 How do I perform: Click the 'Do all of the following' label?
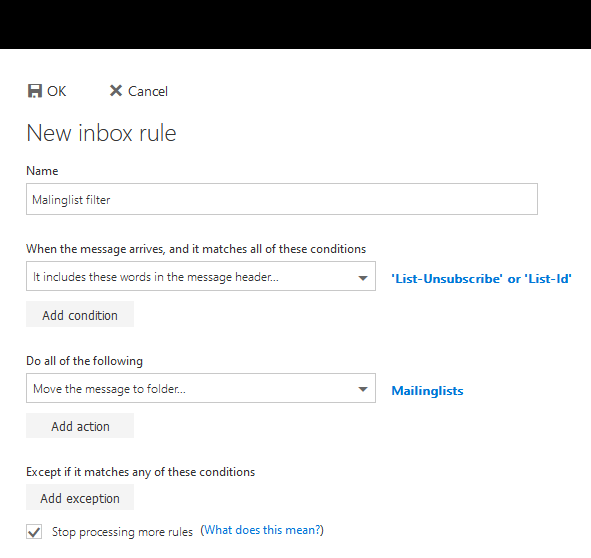pos(84,361)
